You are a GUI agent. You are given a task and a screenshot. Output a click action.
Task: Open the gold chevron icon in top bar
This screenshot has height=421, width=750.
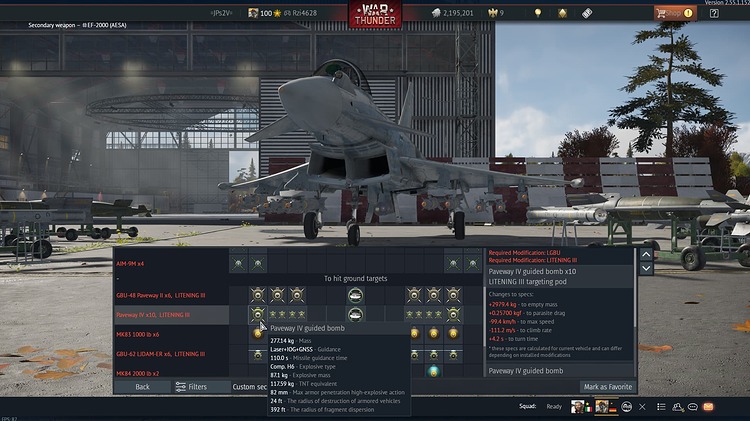point(562,13)
